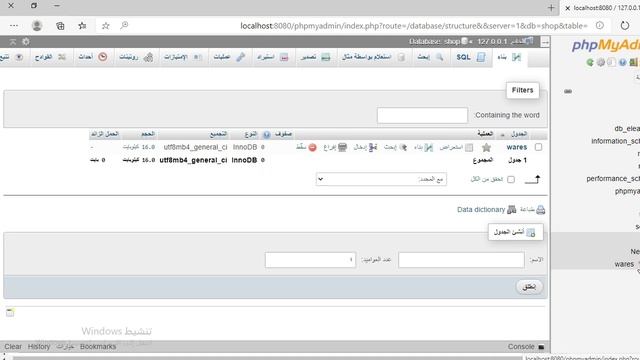Click the rows column help icon
Viewport: 640px width, 360px height.
(x=267, y=134)
